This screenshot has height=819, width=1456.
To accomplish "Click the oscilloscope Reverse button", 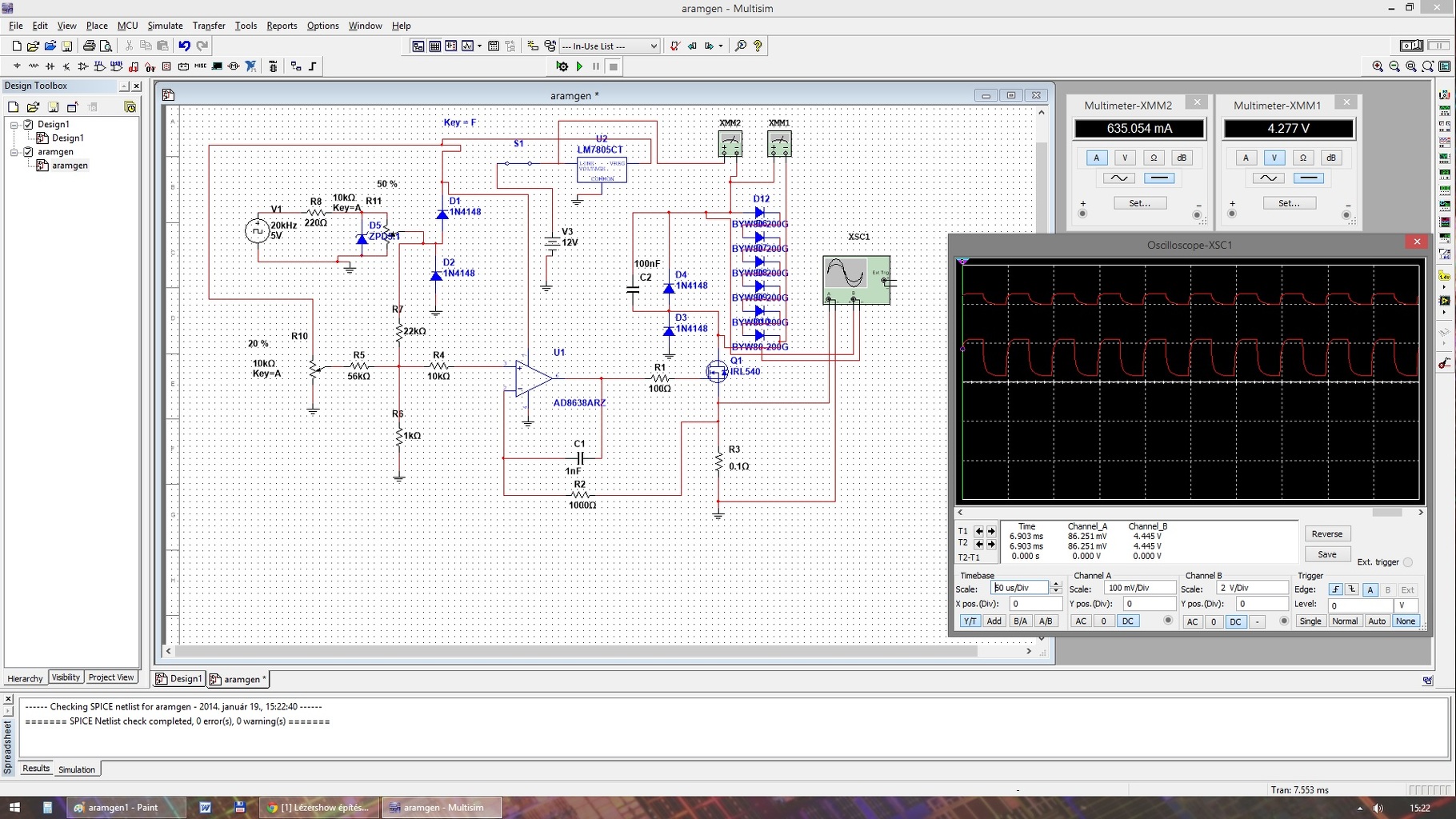I will tap(1326, 533).
